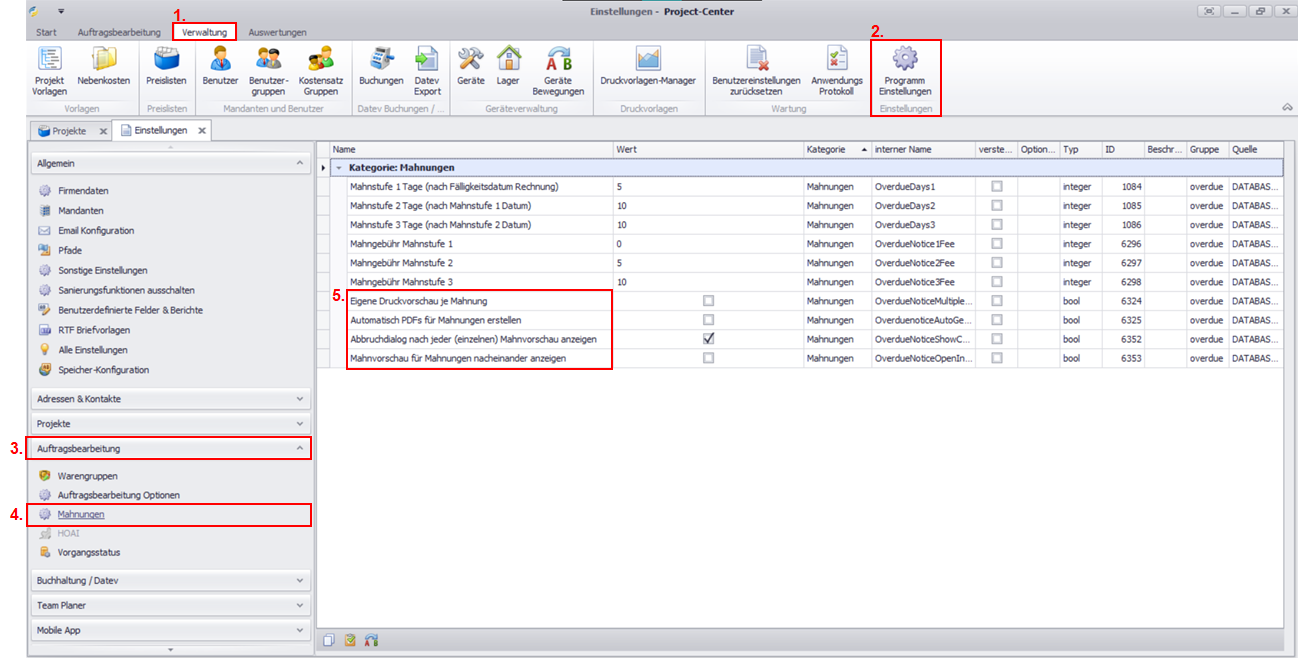Image resolution: width=1298 pixels, height=658 pixels.
Task: Open Mahnungen settings link in sidebar
Action: (80, 514)
